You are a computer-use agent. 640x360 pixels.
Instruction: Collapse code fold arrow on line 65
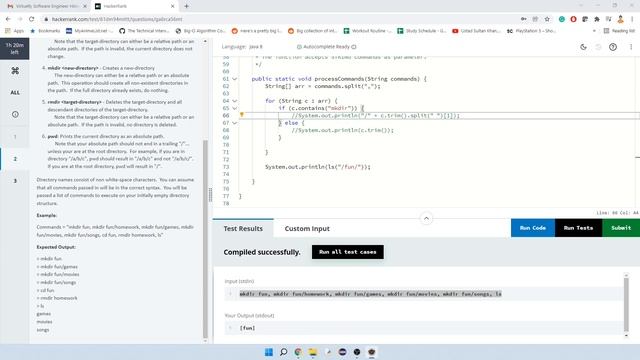pos(235,108)
